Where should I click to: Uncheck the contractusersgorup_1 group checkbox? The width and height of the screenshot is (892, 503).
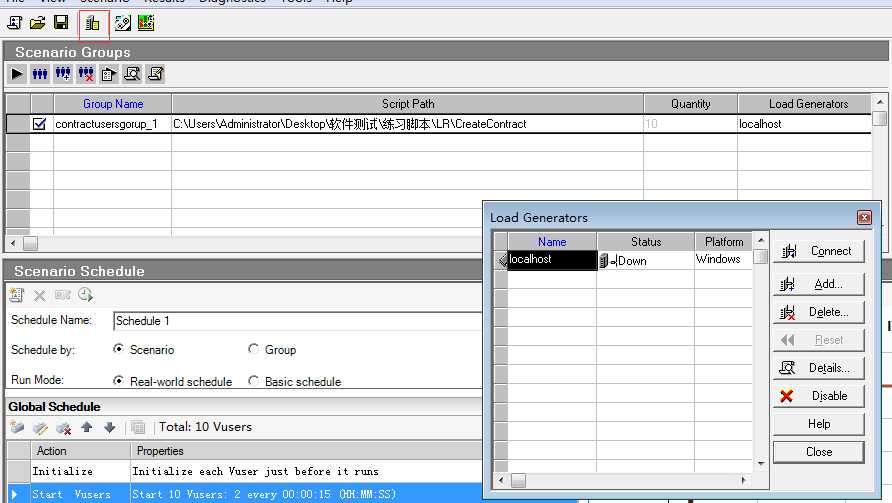(39, 123)
